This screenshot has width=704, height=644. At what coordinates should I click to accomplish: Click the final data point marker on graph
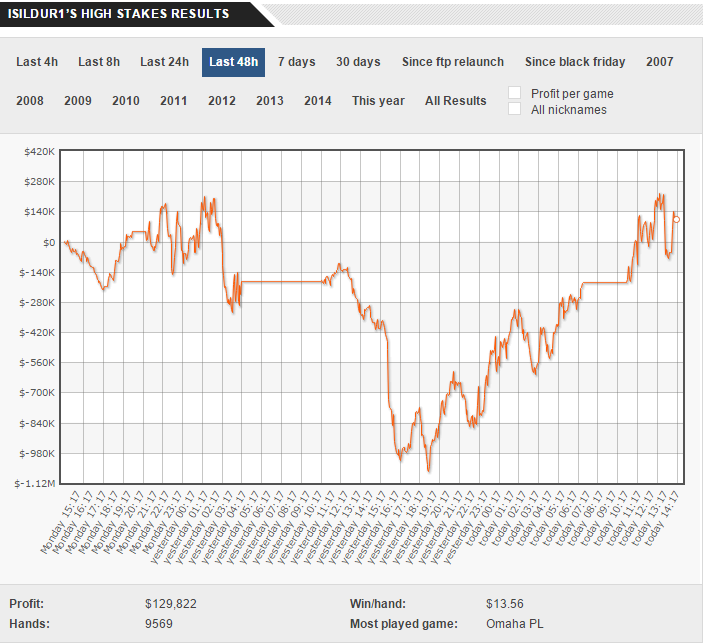pos(676,220)
